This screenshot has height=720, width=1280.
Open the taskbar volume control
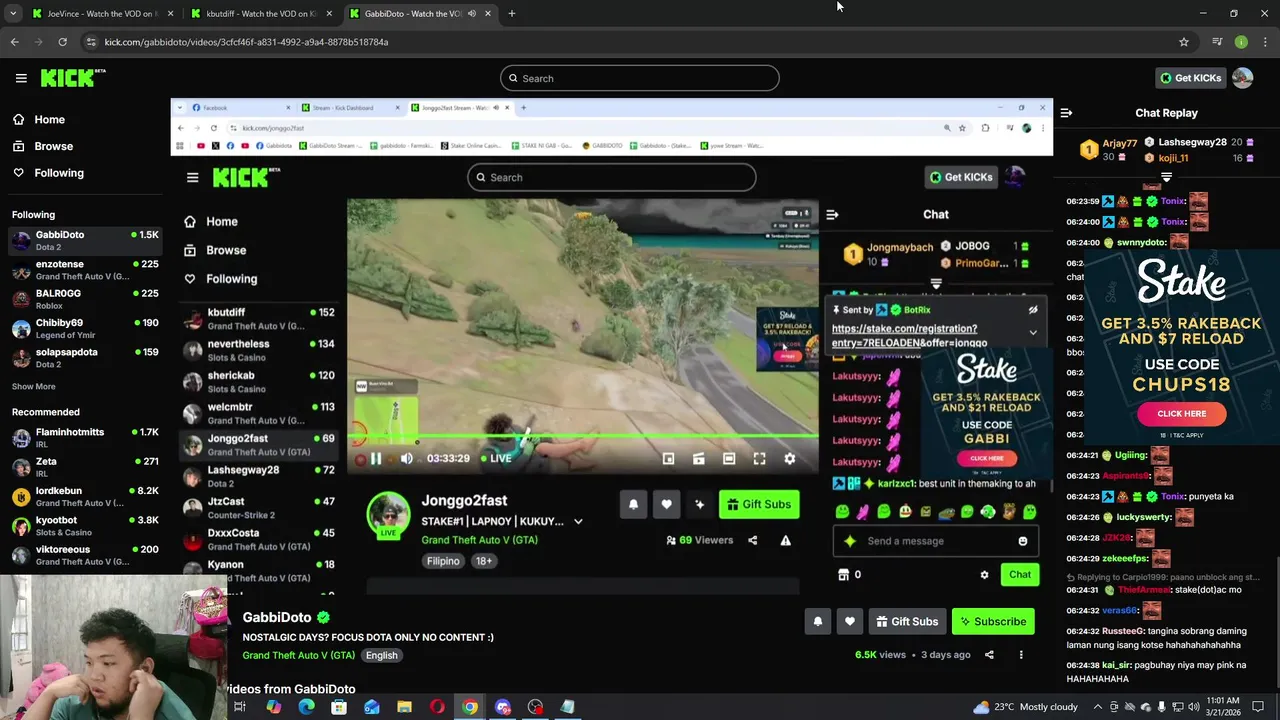pos(1195,707)
